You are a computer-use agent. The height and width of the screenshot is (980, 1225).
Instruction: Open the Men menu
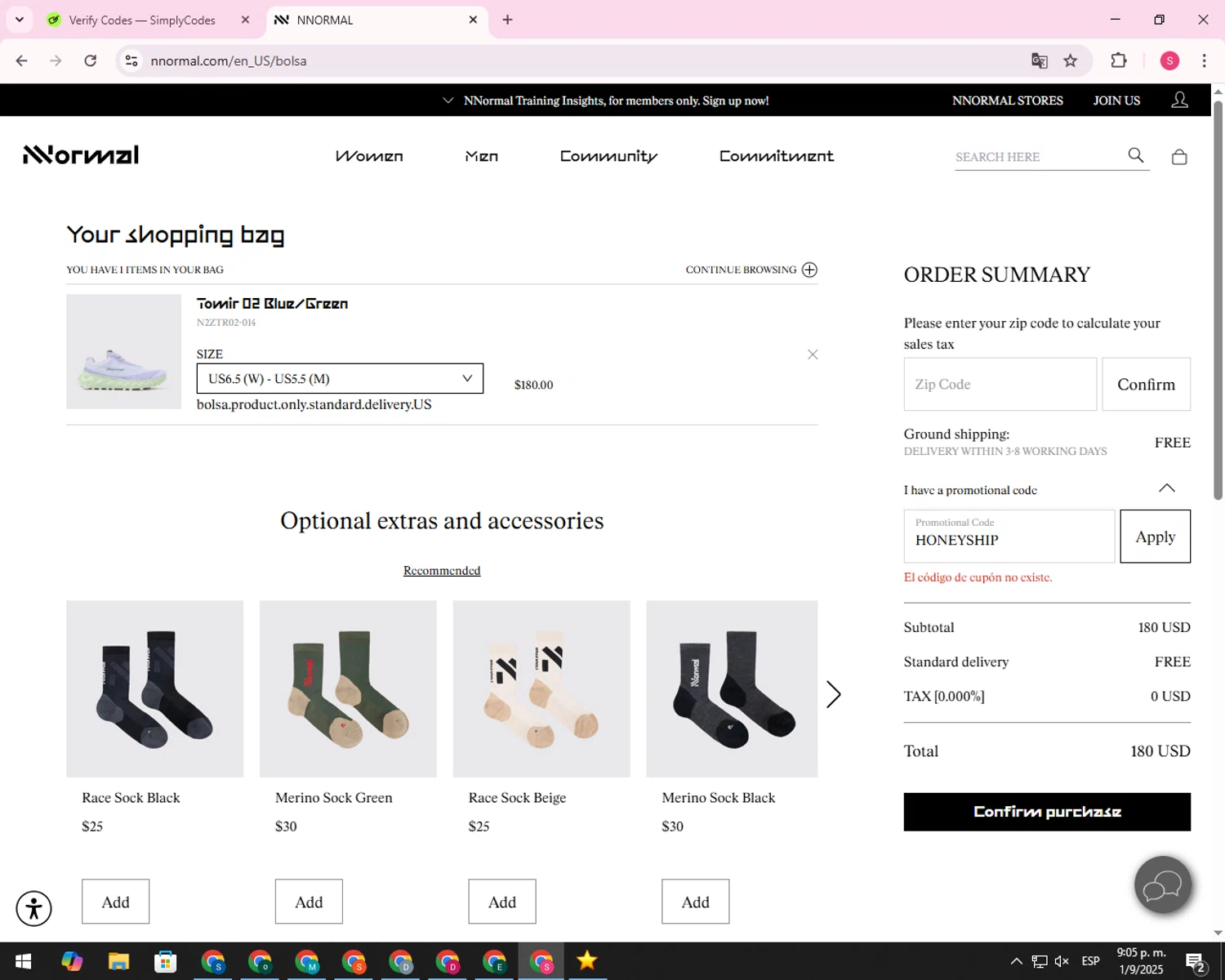[x=481, y=156]
